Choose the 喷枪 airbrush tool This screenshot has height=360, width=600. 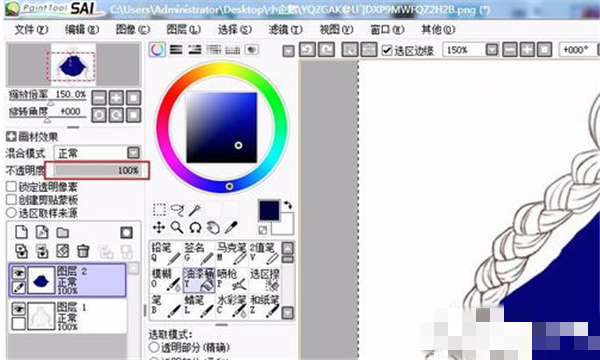pyautogui.click(x=232, y=280)
